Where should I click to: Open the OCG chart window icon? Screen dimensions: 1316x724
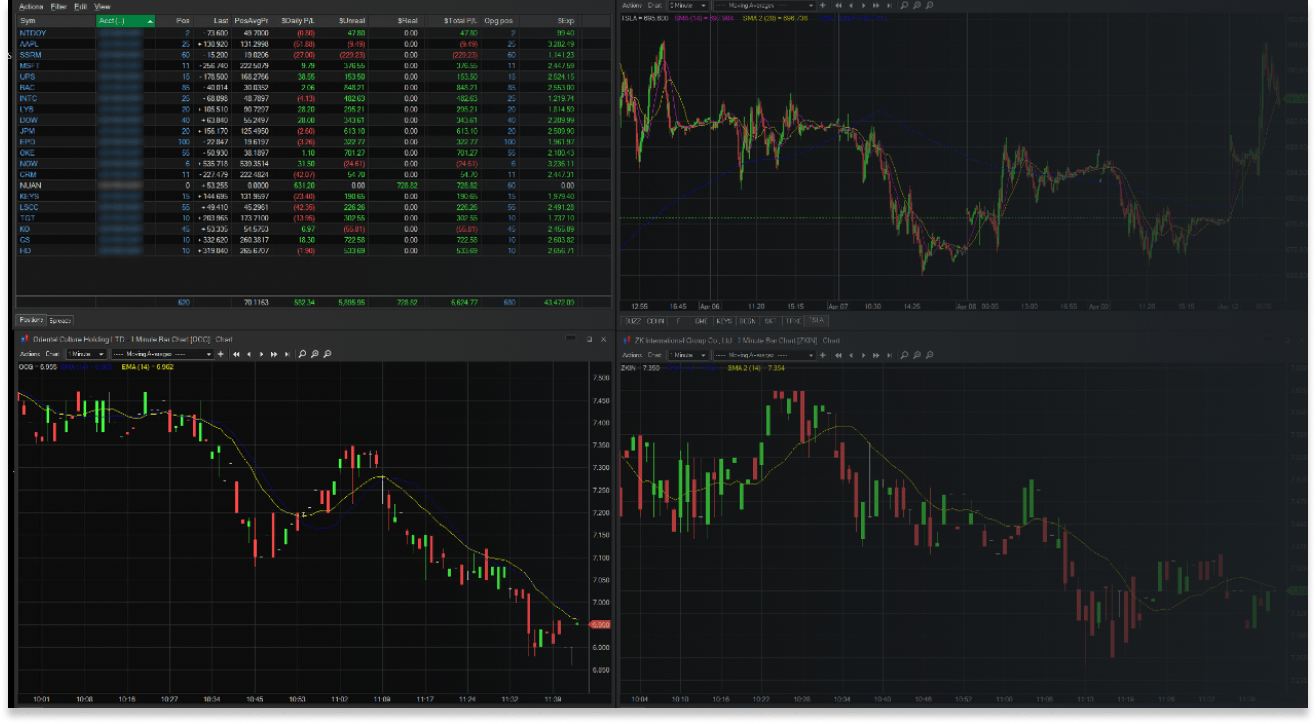24,340
